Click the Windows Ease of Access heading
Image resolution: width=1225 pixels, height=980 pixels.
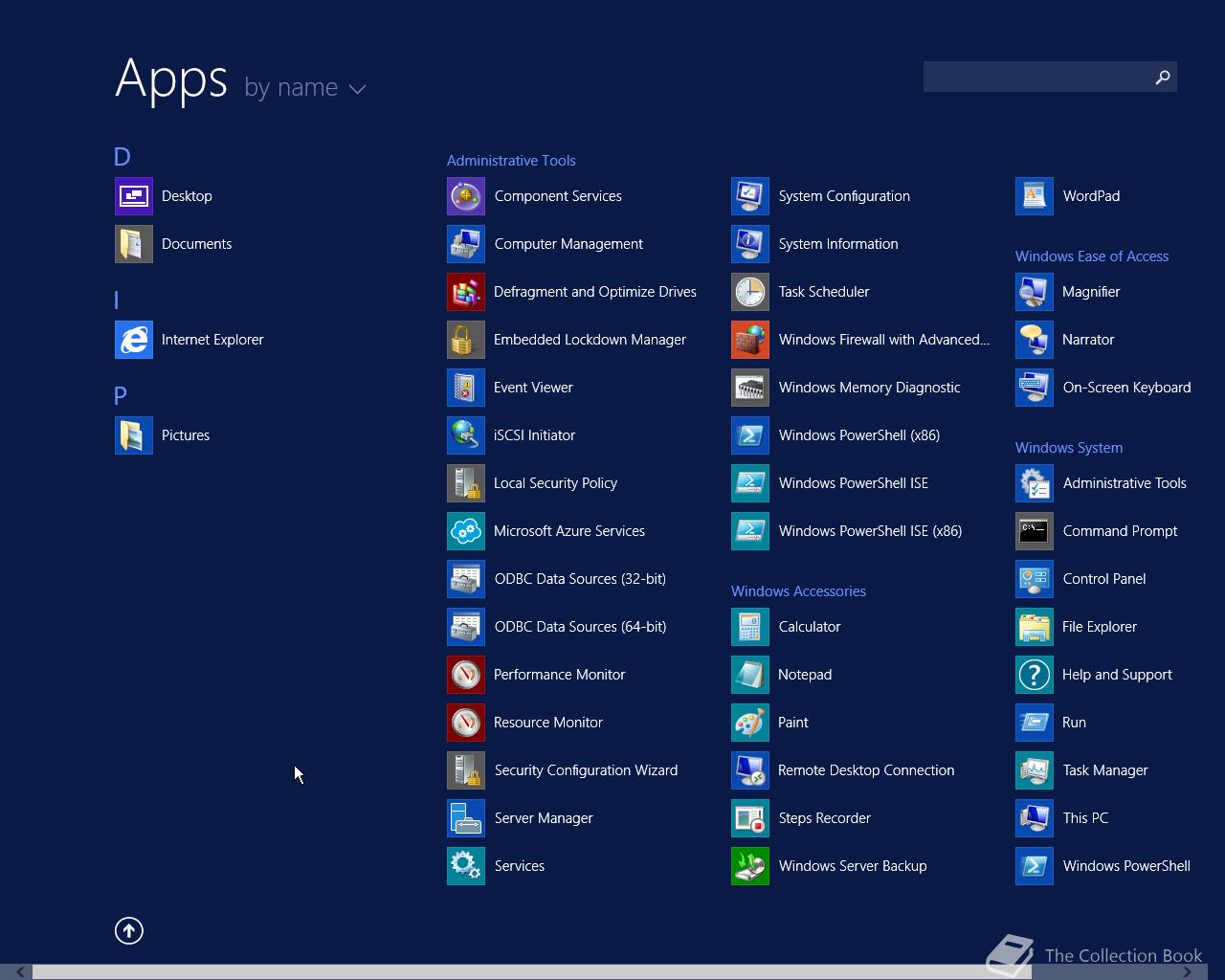pos(1092,256)
